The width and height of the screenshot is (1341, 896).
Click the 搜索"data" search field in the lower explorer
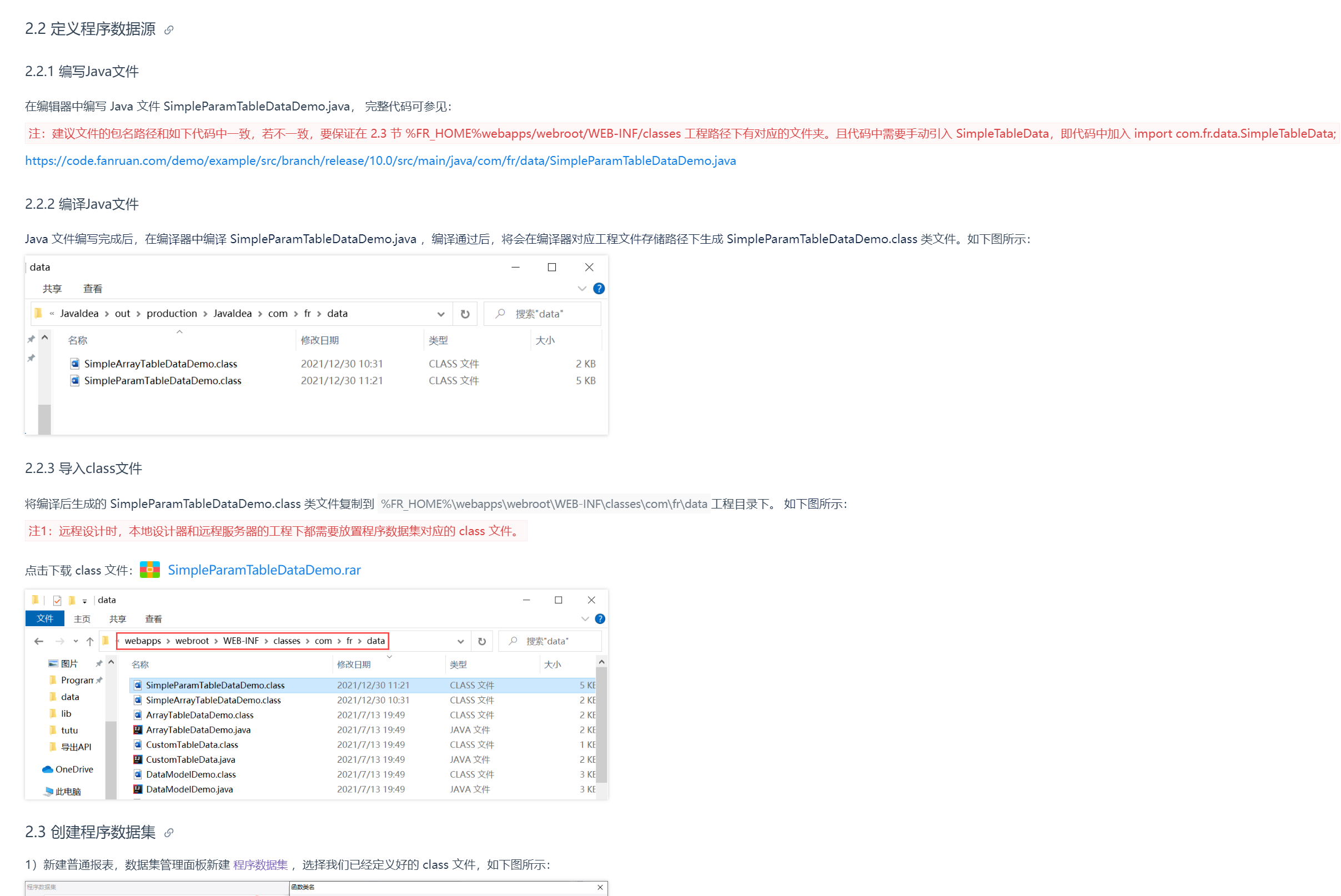click(550, 641)
